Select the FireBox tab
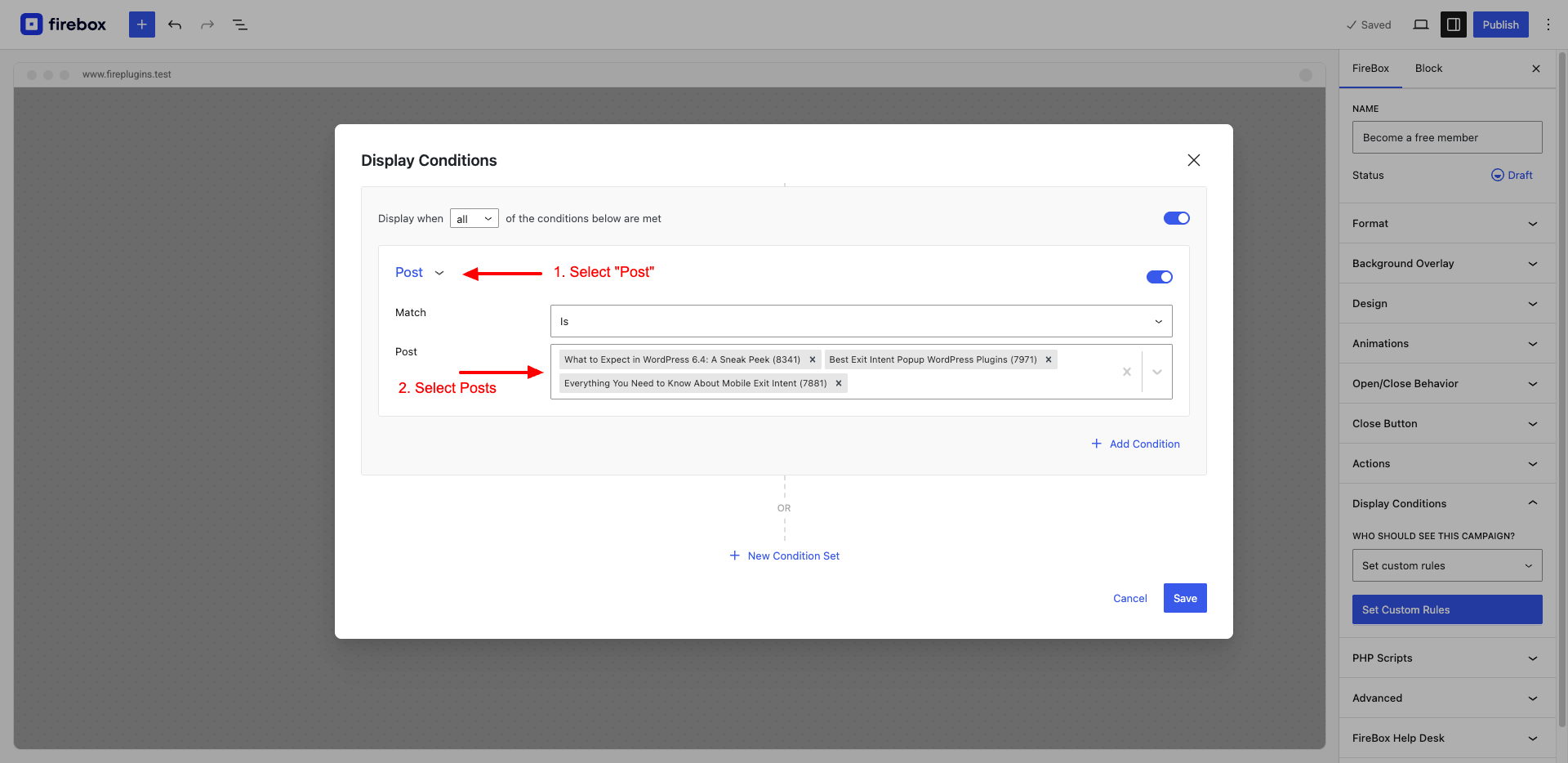 tap(1370, 69)
